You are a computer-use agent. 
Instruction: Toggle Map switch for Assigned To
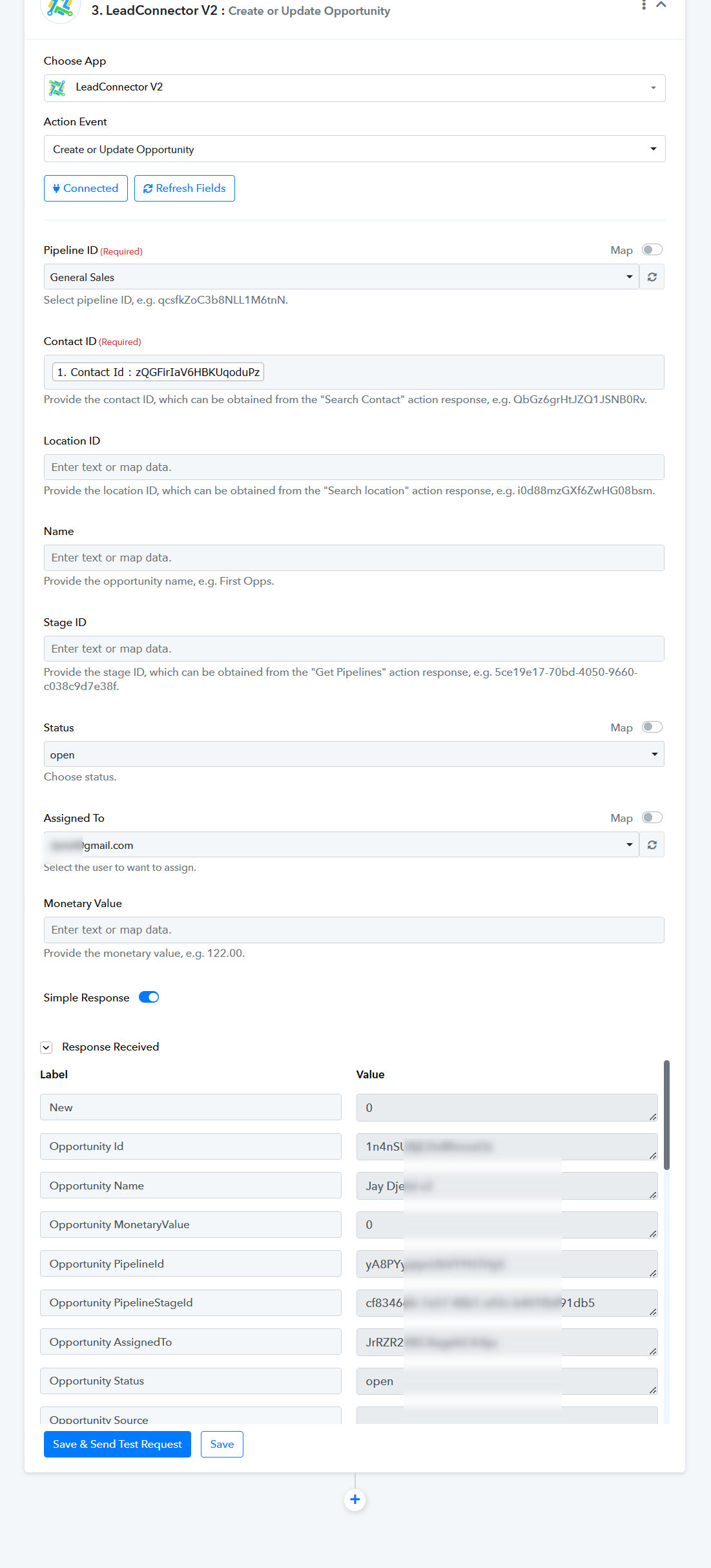[x=652, y=818]
